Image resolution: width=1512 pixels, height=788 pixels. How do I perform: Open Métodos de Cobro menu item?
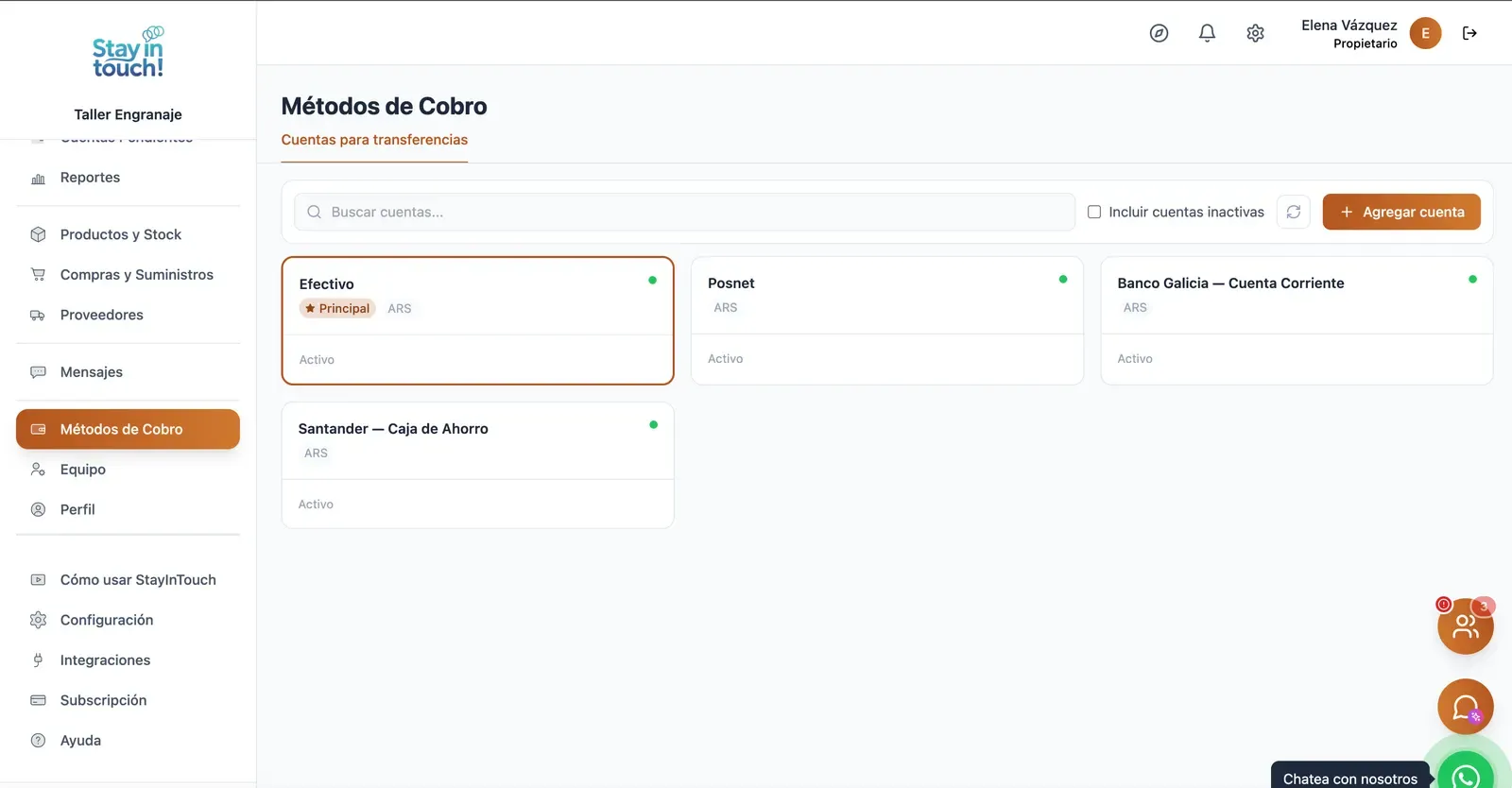click(128, 429)
